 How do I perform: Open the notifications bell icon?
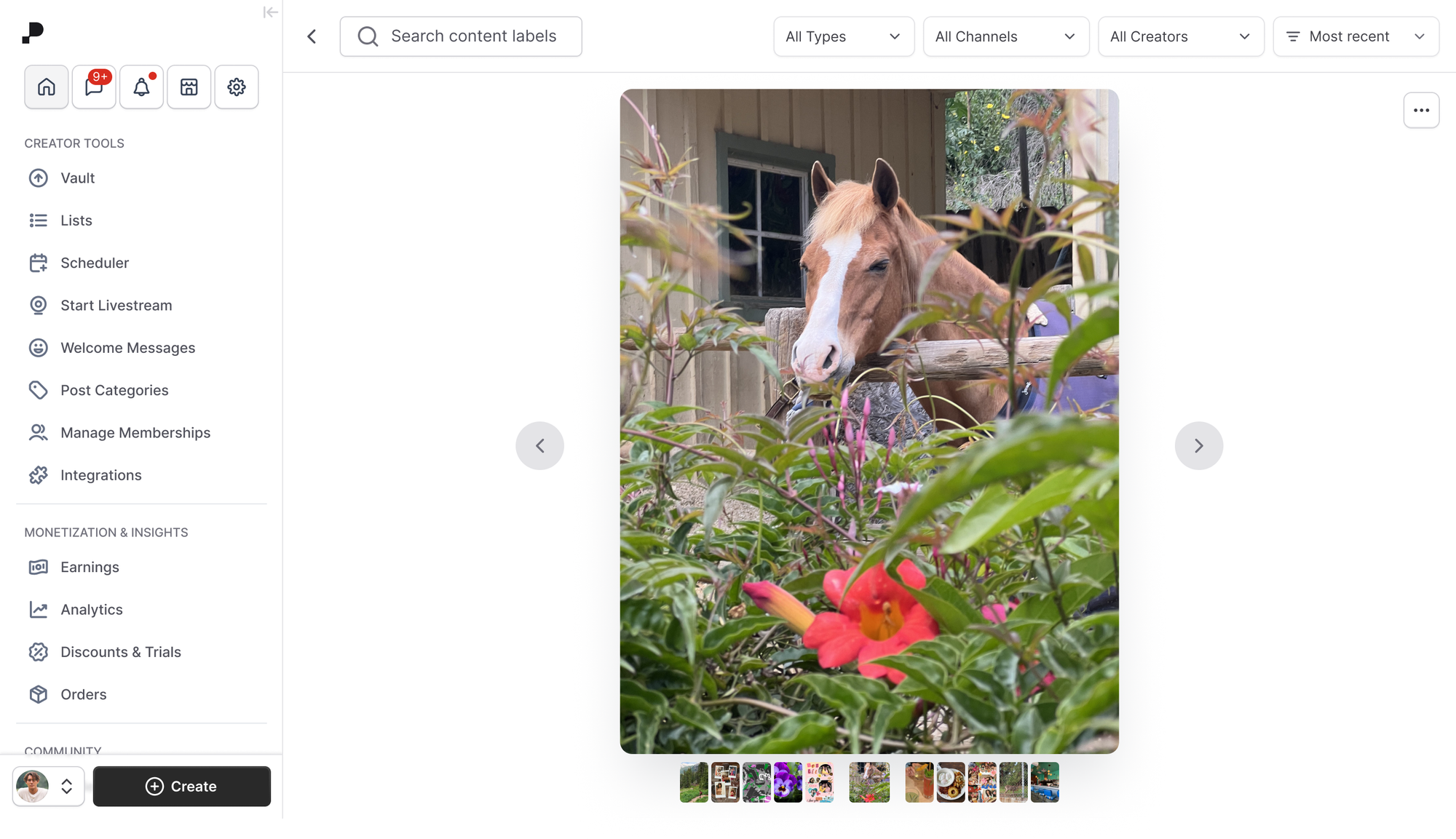coord(141,87)
